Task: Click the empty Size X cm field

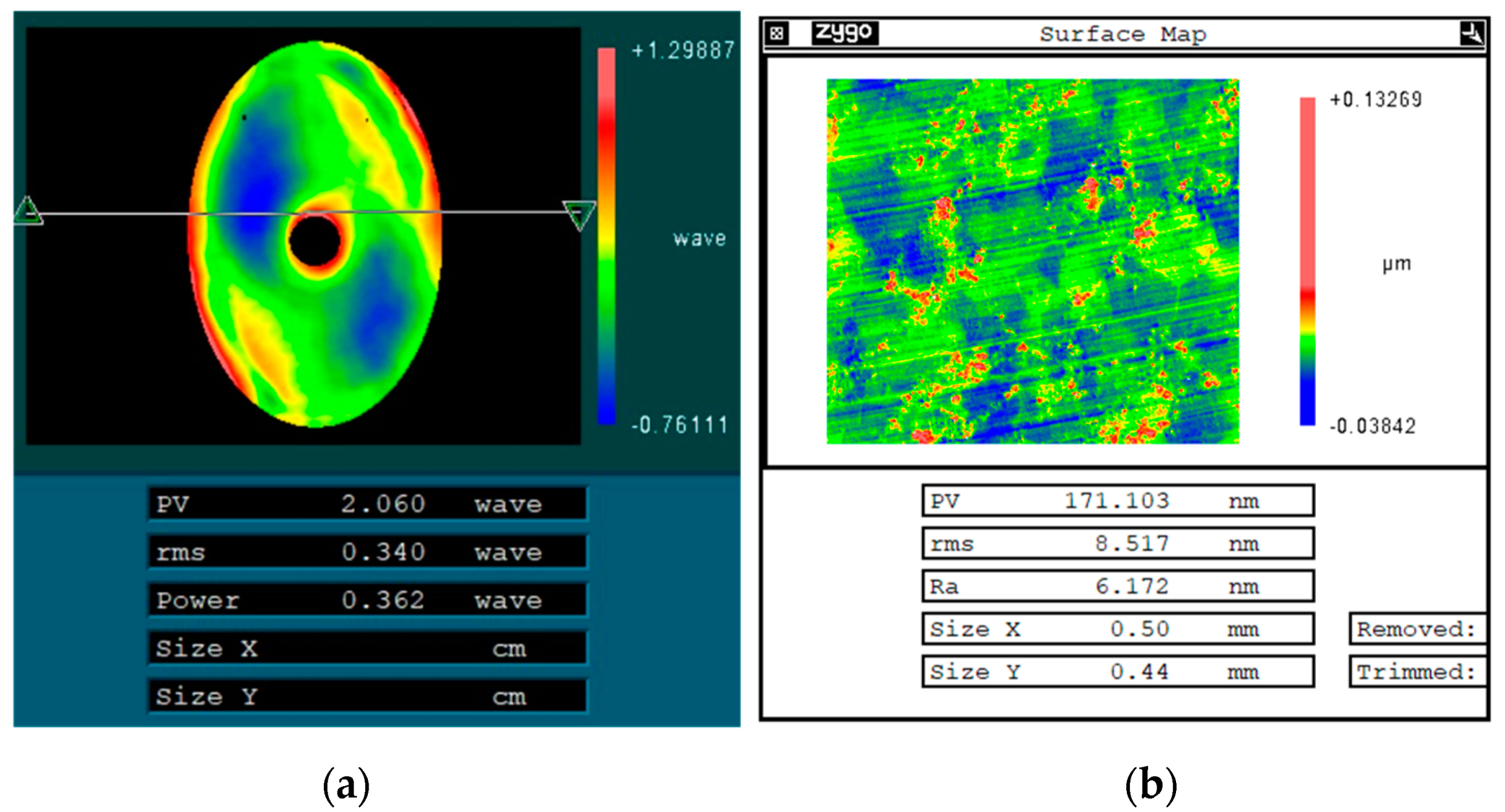Action: coord(367,648)
